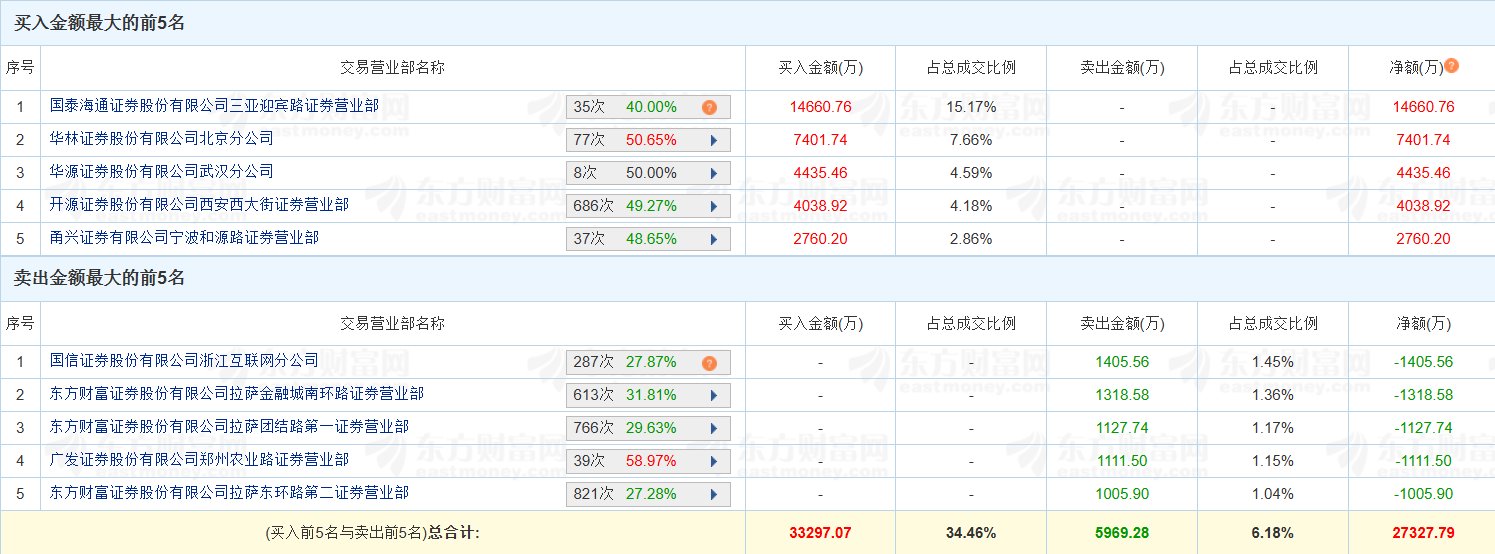Select the total net amount 27327.79 cell
The height and width of the screenshot is (554, 1495).
[x=1423, y=533]
